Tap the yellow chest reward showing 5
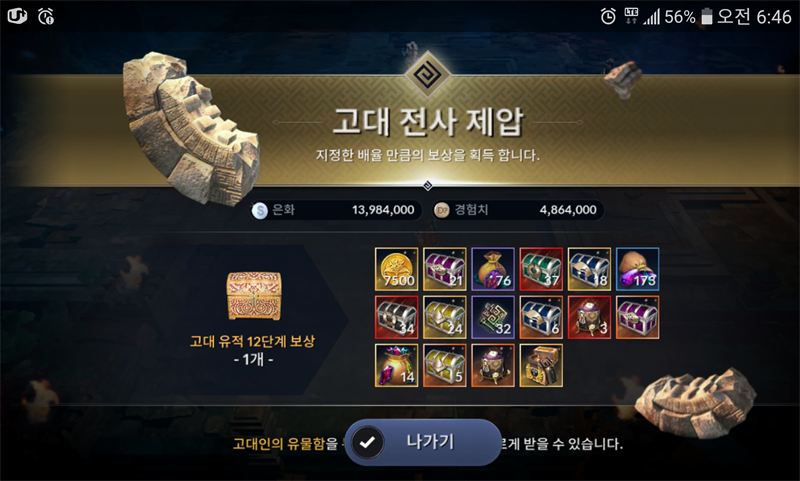The height and width of the screenshot is (481, 800). (445, 365)
